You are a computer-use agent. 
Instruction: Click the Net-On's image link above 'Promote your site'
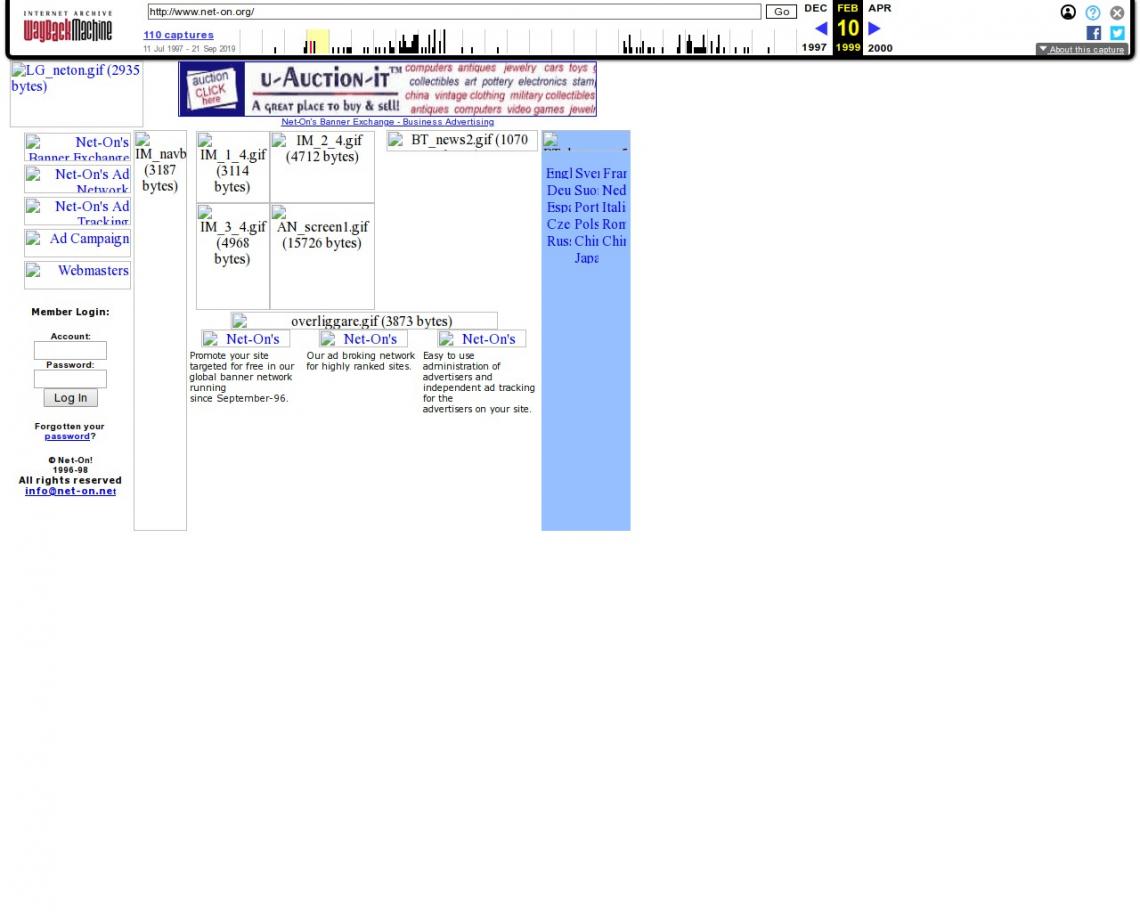[x=246, y=339]
